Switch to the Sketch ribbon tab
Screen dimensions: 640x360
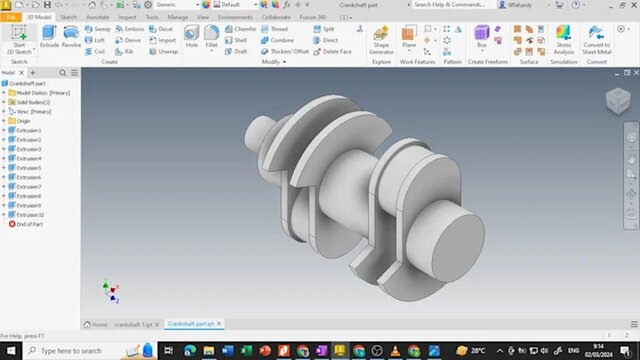pyautogui.click(x=68, y=17)
